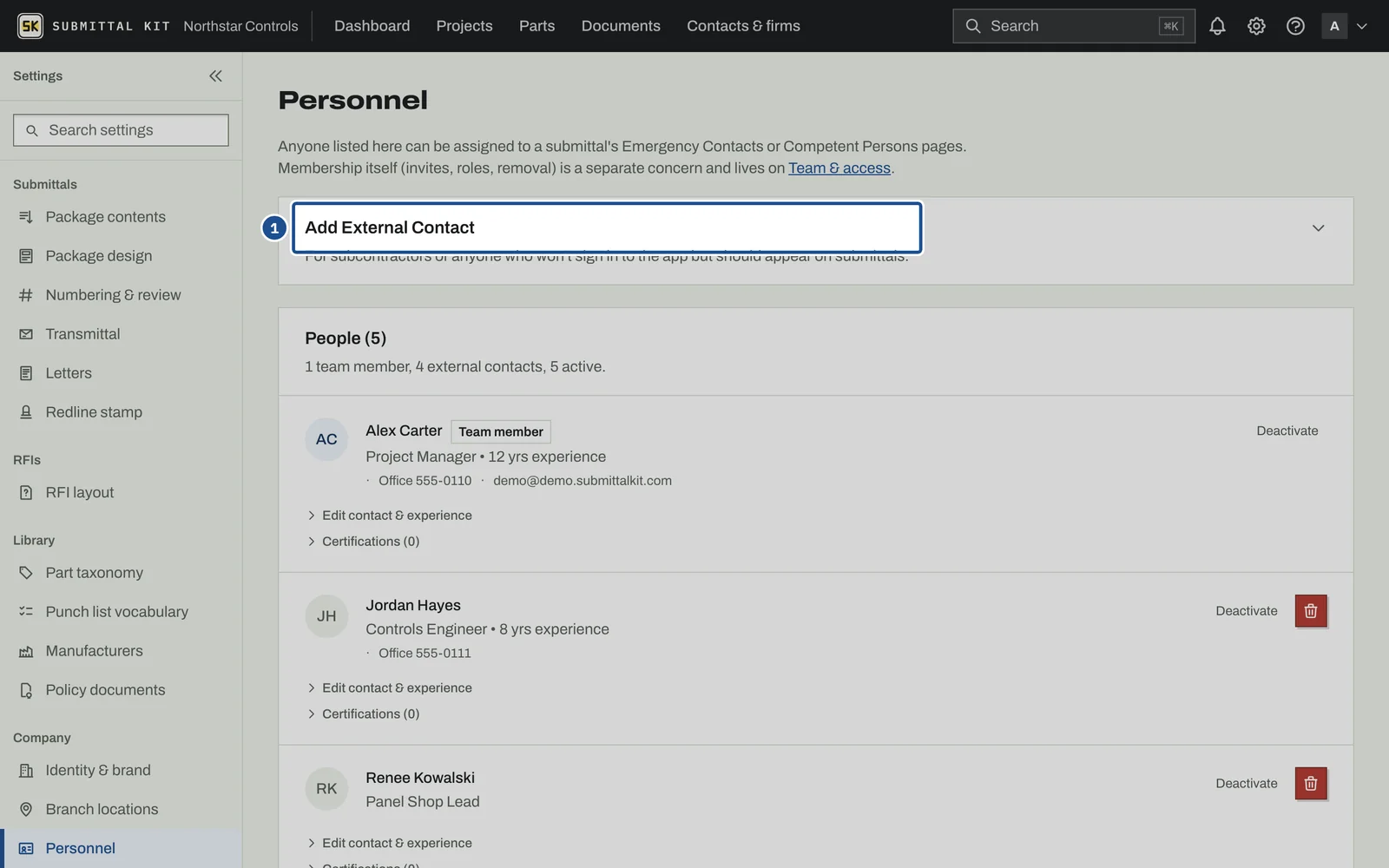1389x868 pixels.
Task: Collapse the Settings sidebar
Action: pyautogui.click(x=215, y=76)
